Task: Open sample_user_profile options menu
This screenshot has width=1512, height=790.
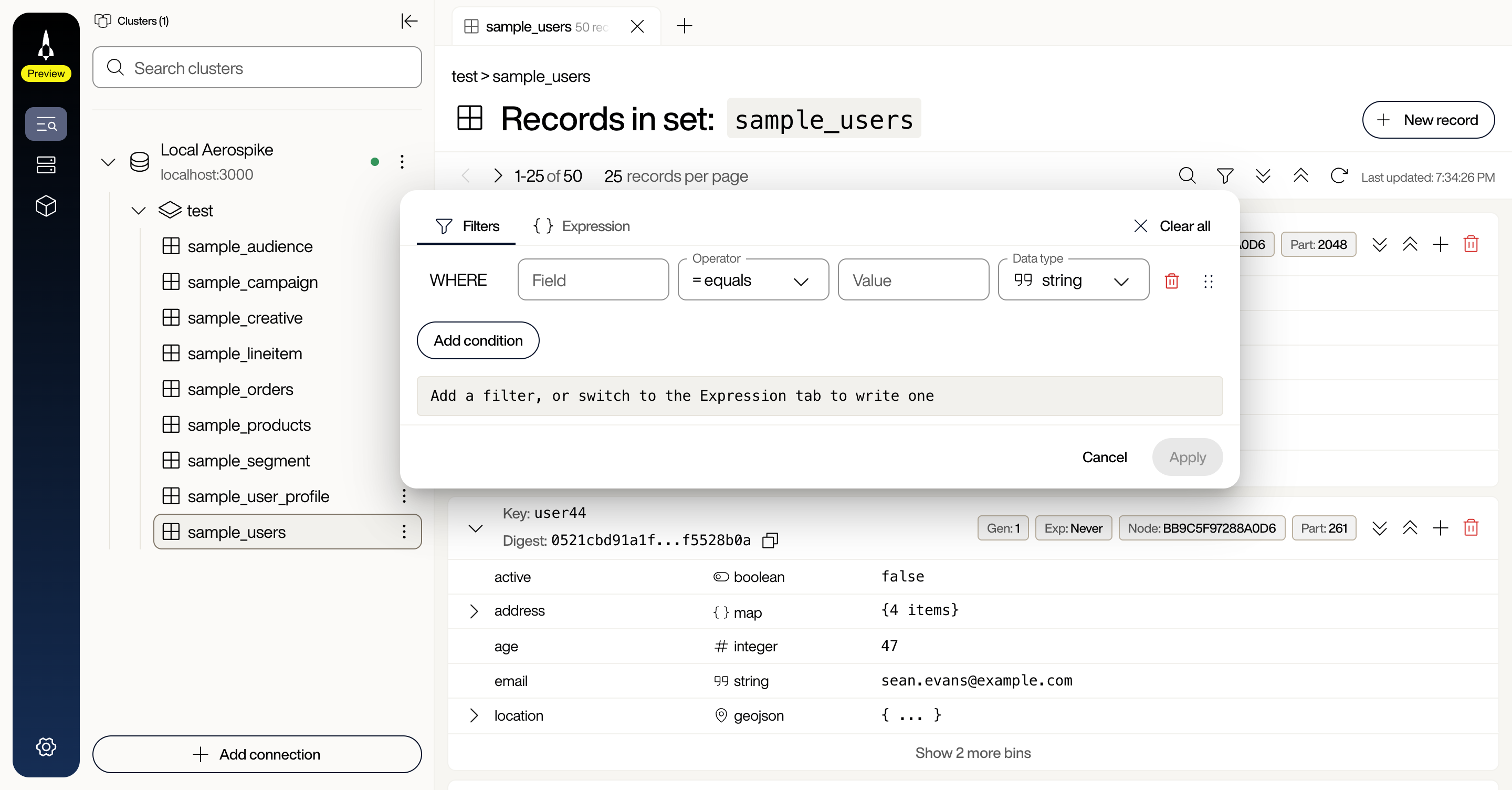Action: pos(404,496)
